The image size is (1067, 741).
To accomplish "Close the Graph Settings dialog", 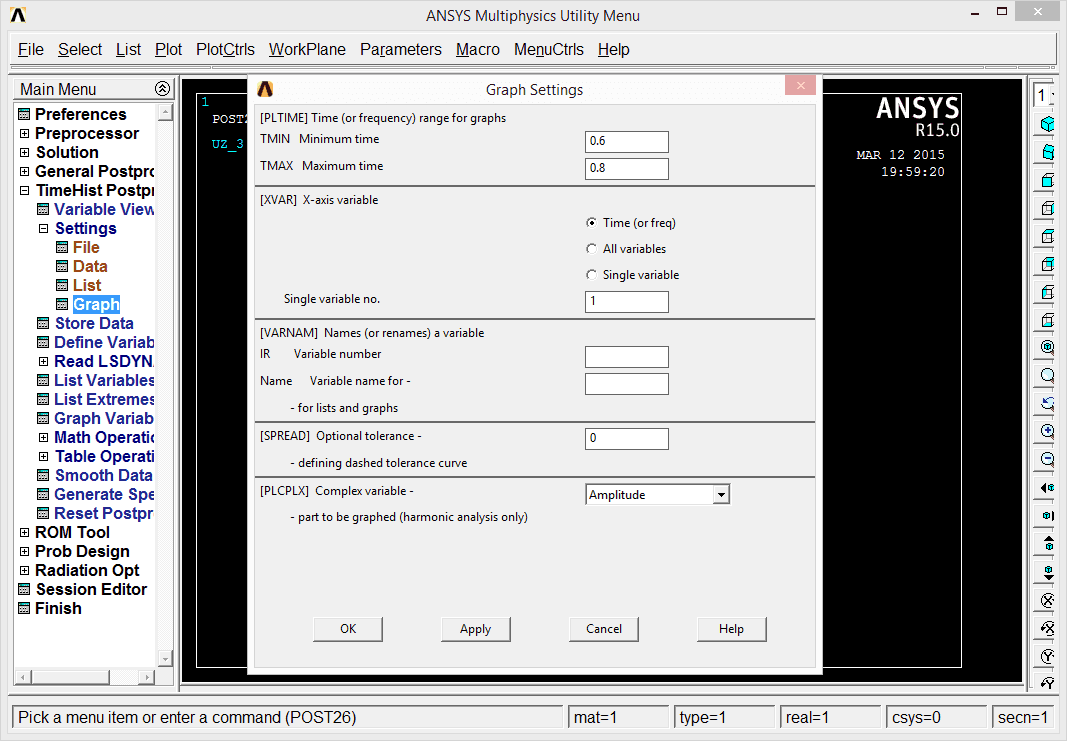I will 801,86.
